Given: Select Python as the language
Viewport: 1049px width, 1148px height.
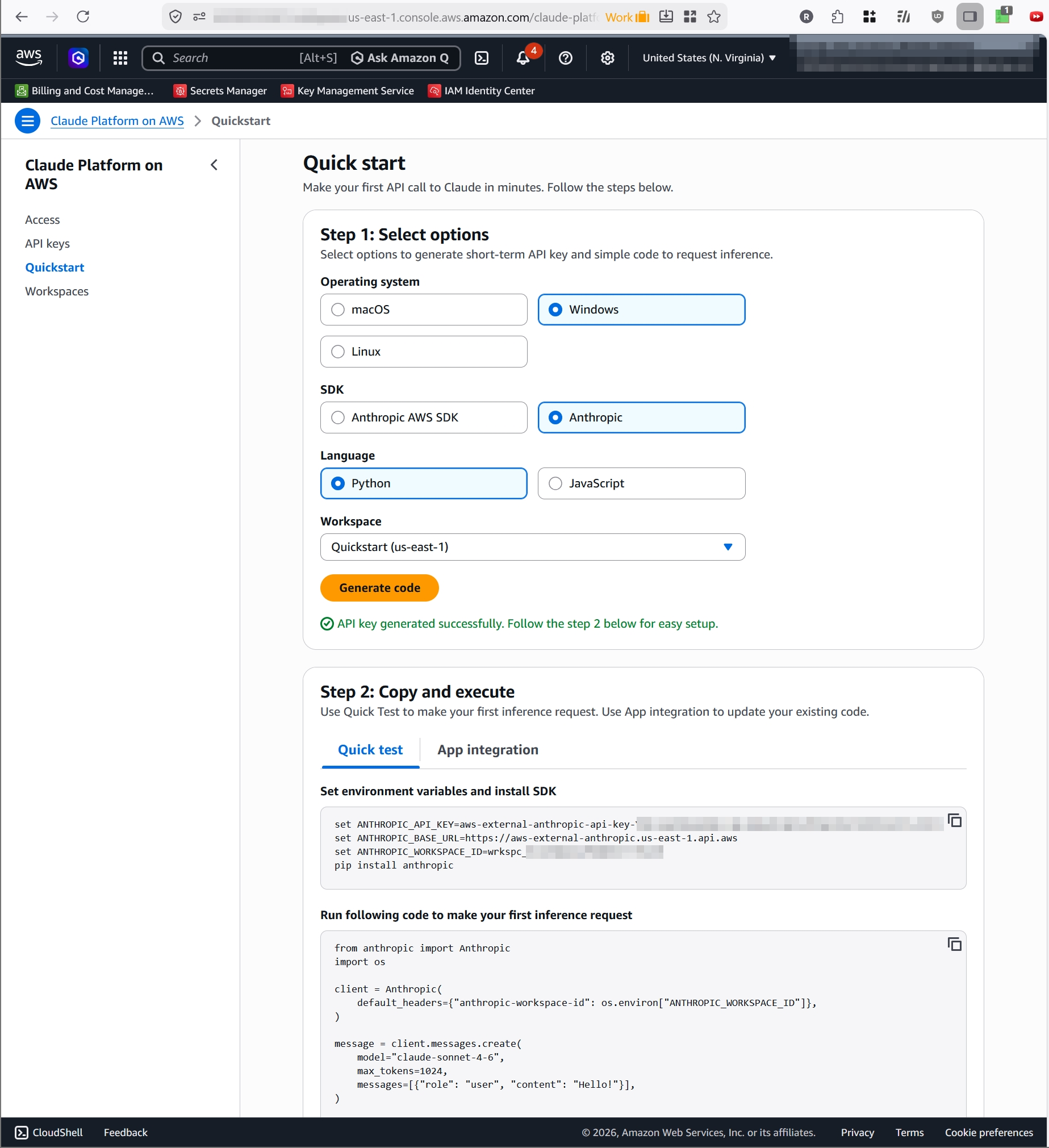Looking at the screenshot, I should (x=424, y=484).
